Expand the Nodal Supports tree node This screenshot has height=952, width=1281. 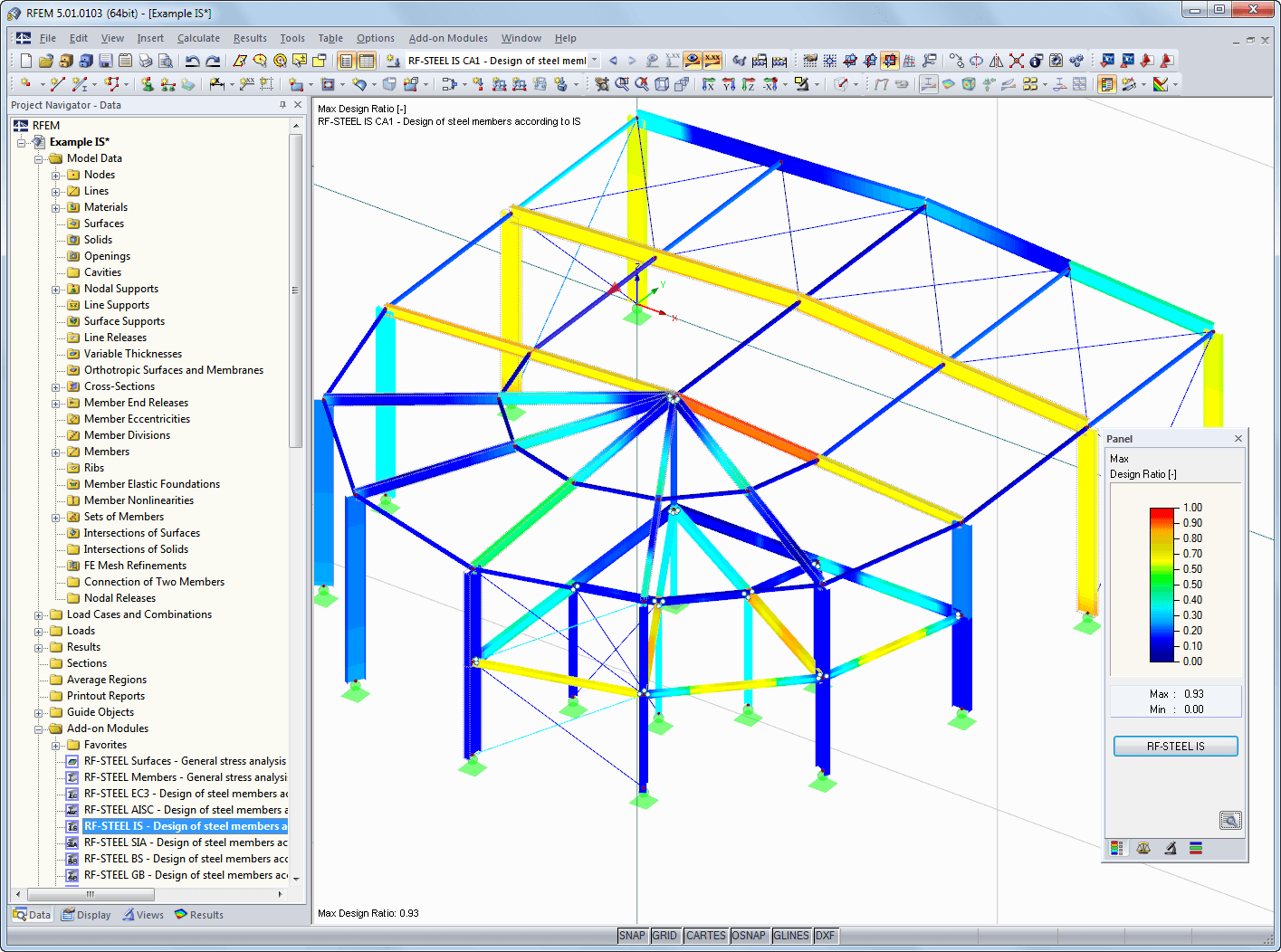tap(56, 290)
